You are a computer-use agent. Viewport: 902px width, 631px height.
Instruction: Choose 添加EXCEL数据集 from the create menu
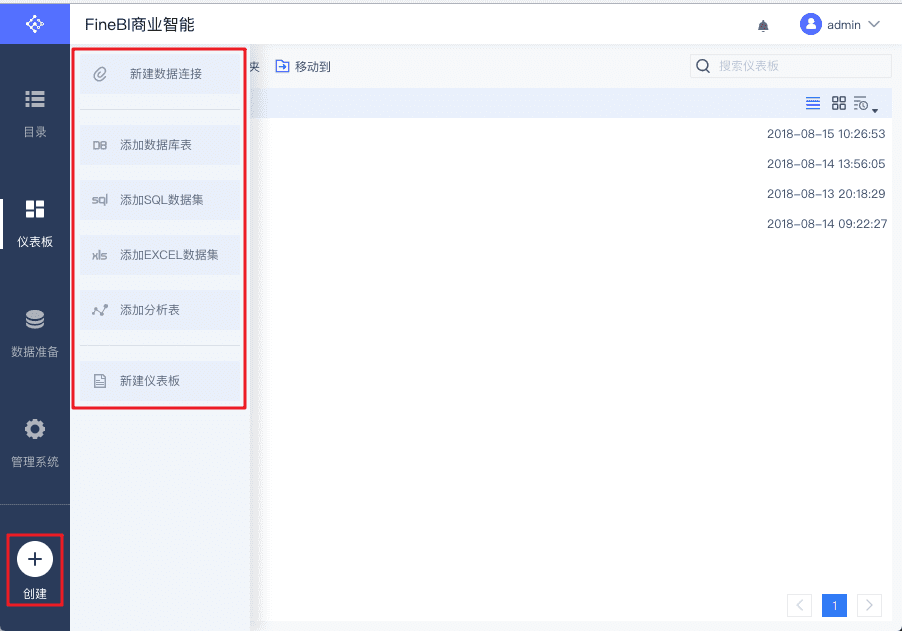160,255
